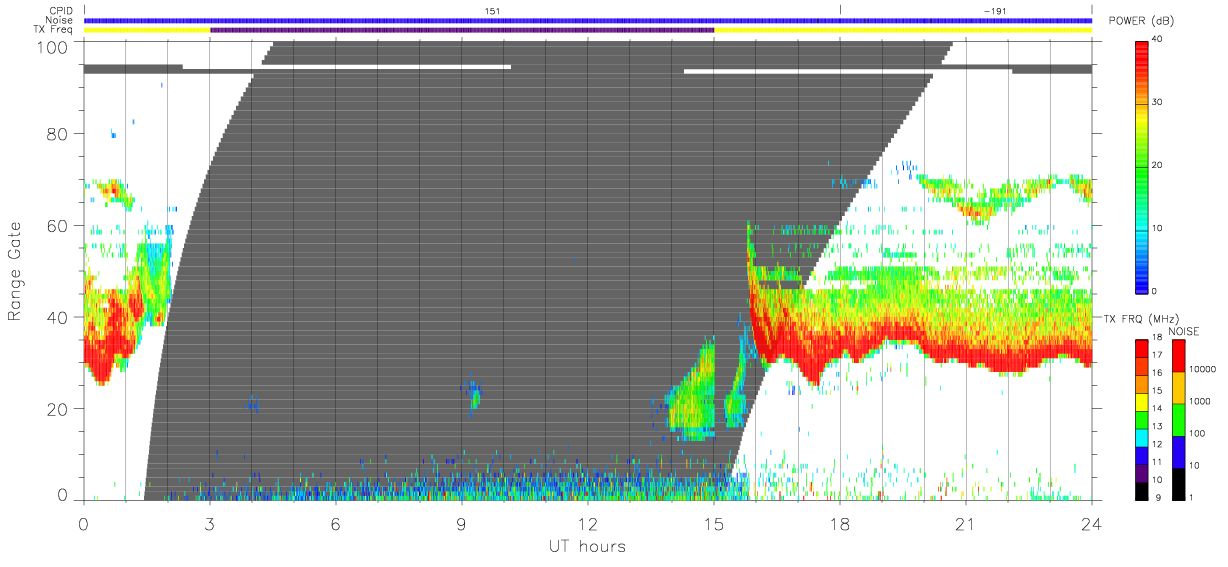Click the black 9 MHz TX FRQ swatch

click(x=1141, y=492)
